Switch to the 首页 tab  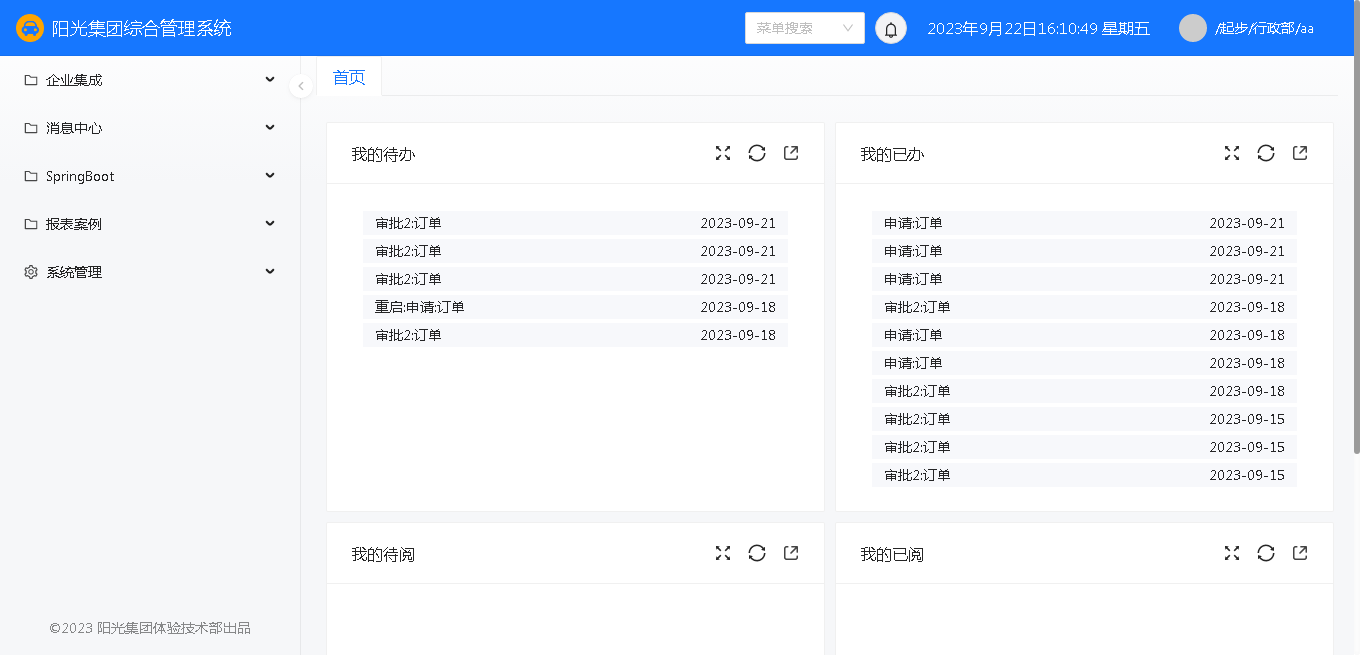pyautogui.click(x=349, y=78)
